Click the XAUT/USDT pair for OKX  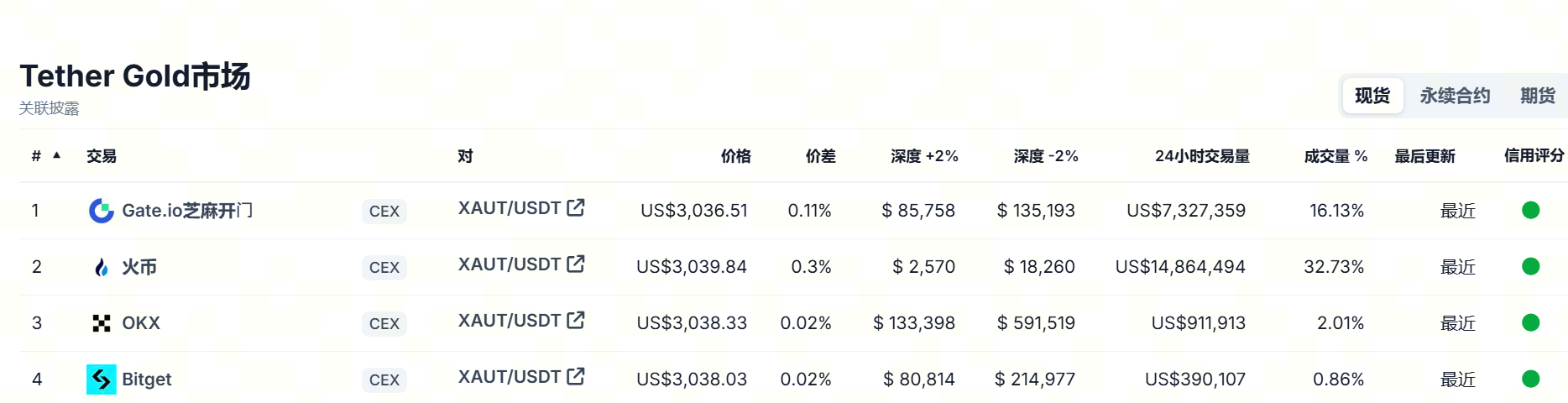click(509, 320)
